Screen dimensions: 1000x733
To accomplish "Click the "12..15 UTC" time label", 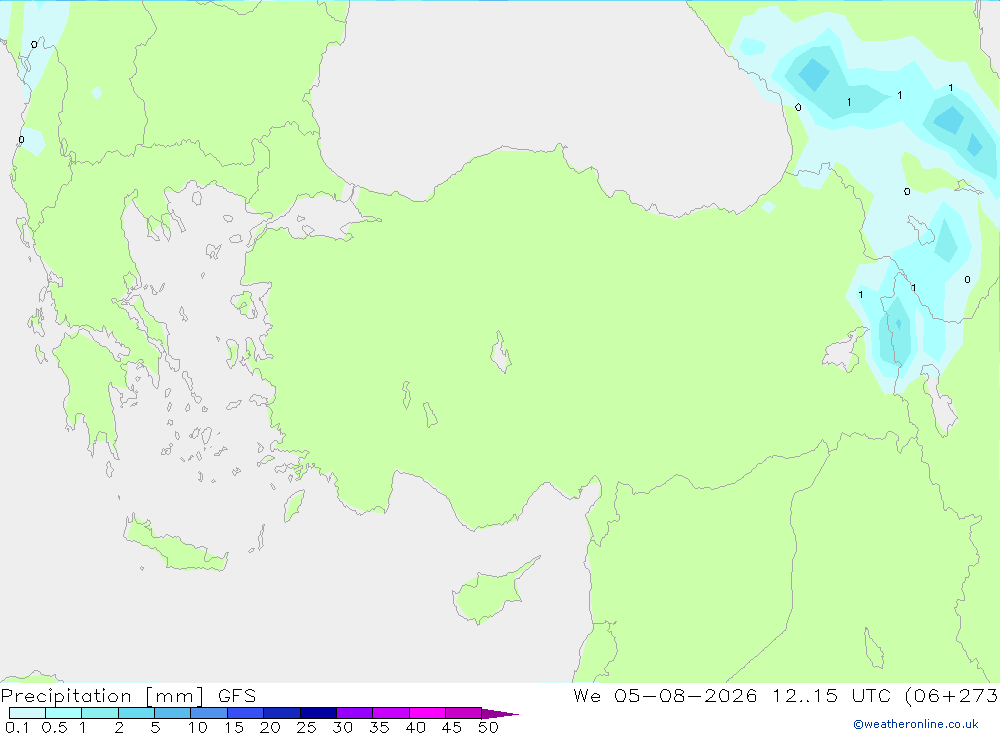I will [x=831, y=695].
